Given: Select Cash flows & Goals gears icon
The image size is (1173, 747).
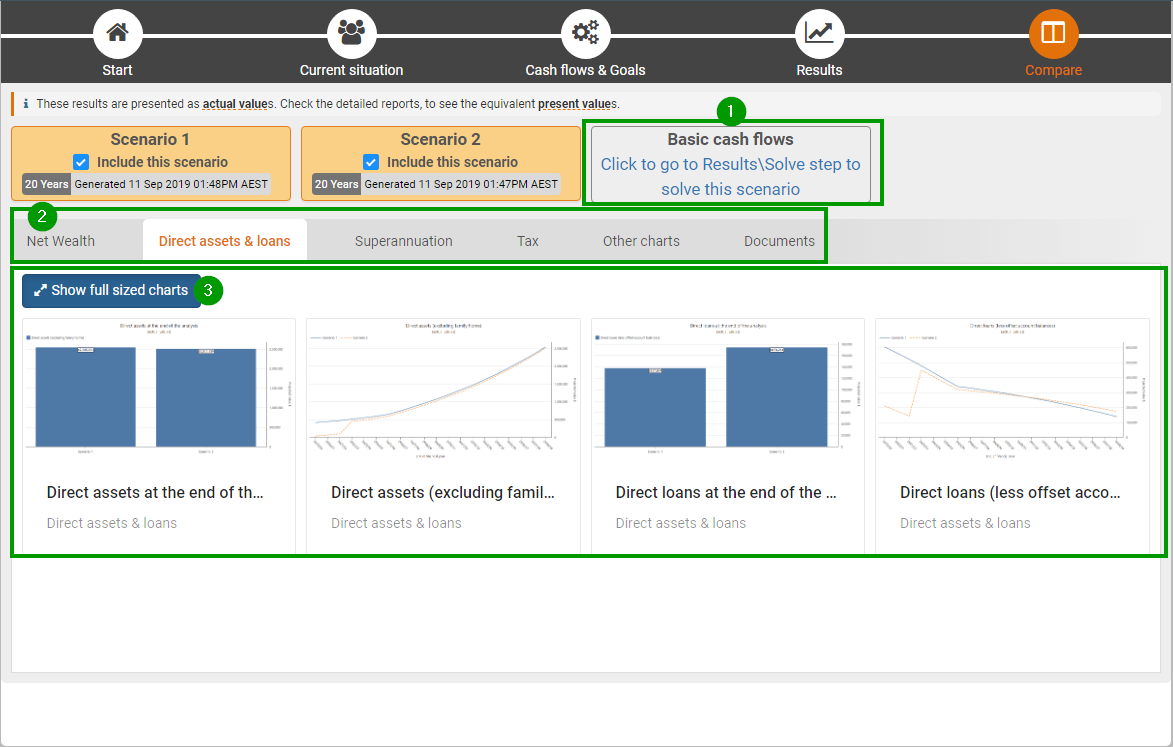Looking at the screenshot, I should [x=585, y=34].
